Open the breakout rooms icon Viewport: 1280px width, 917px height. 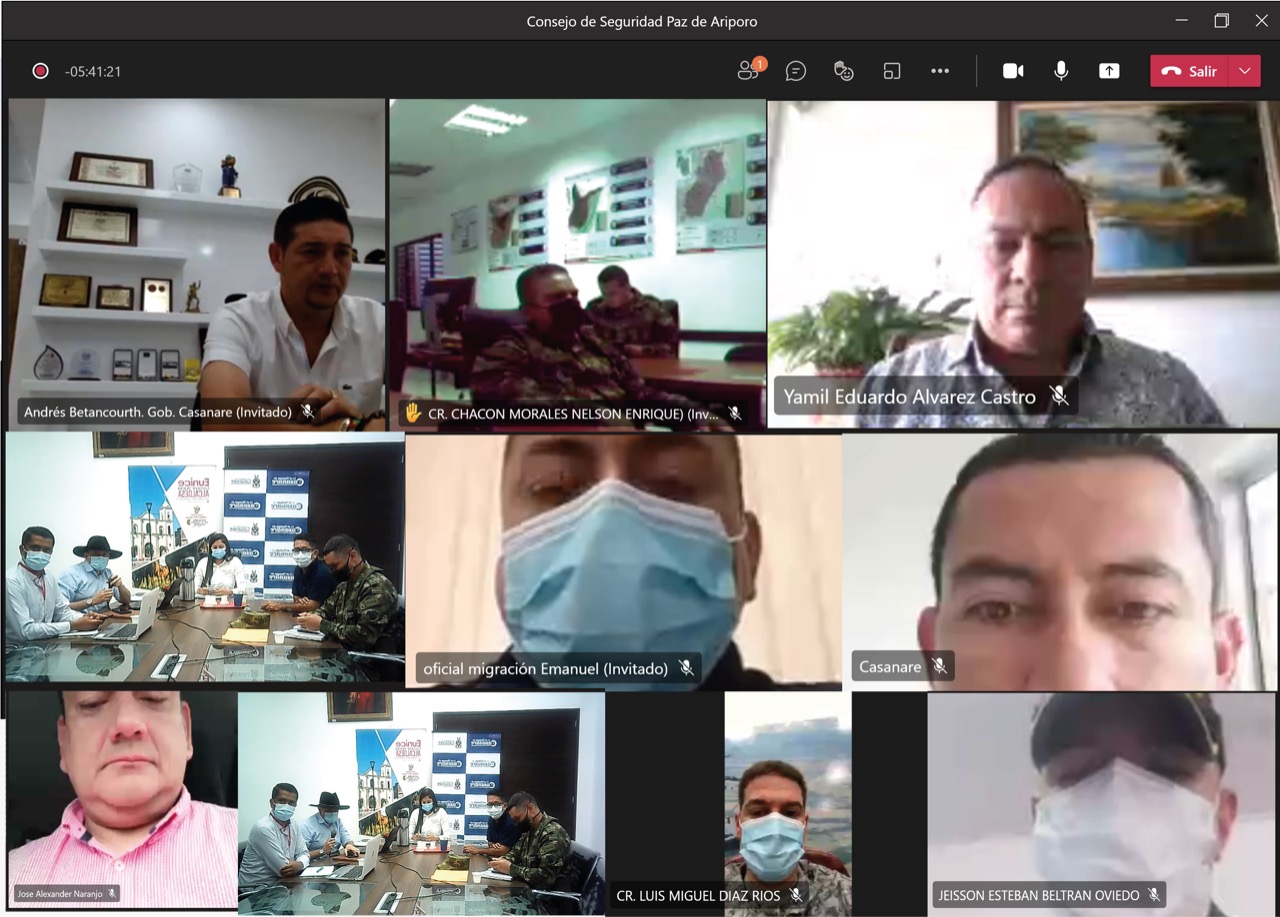[892, 71]
